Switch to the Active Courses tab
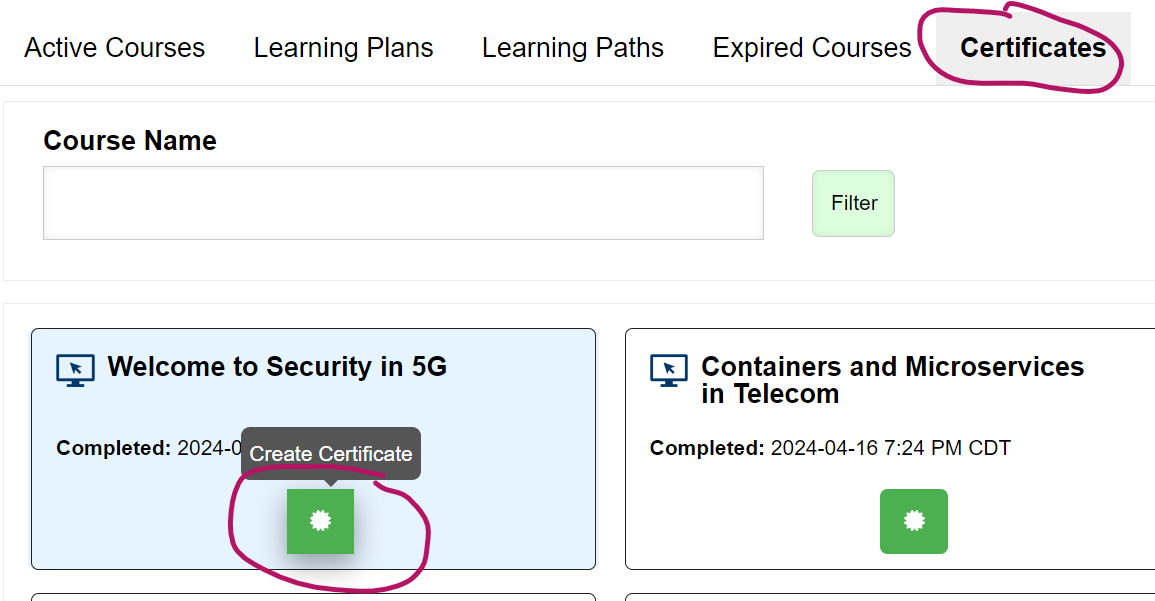Screen dimensions: 1155x601 click(114, 48)
